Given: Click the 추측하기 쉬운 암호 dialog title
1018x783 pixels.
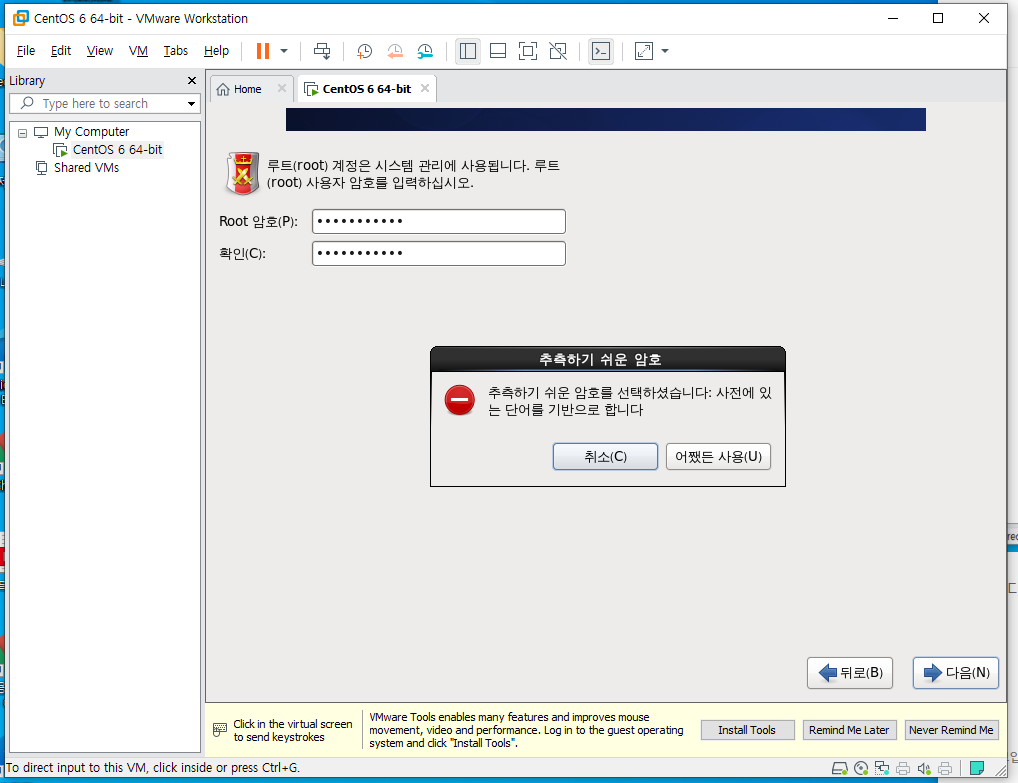Looking at the screenshot, I should tap(601, 360).
